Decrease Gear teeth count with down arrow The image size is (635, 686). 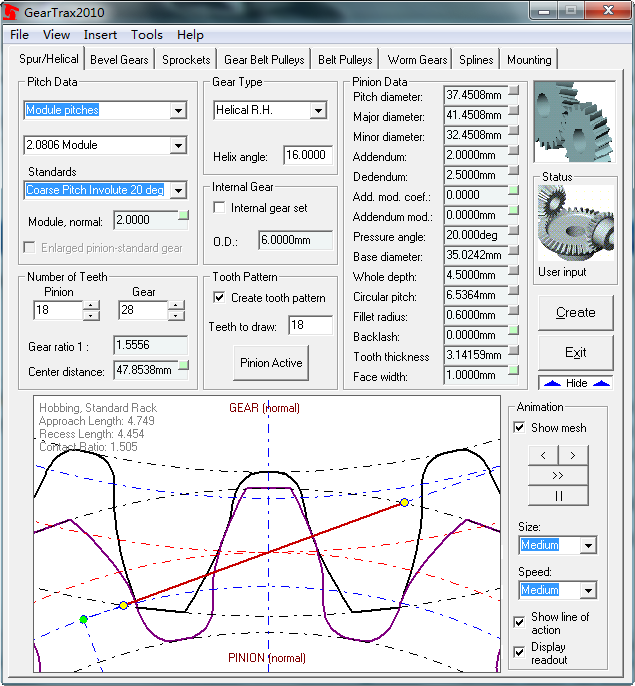tap(176, 315)
